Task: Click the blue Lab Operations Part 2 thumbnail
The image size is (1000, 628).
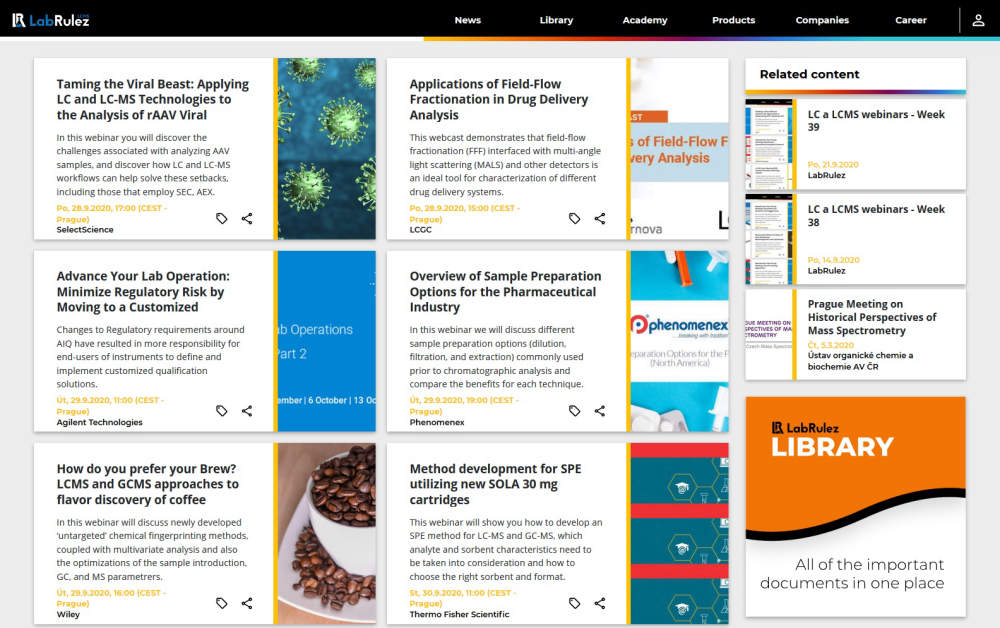Action: (x=327, y=341)
